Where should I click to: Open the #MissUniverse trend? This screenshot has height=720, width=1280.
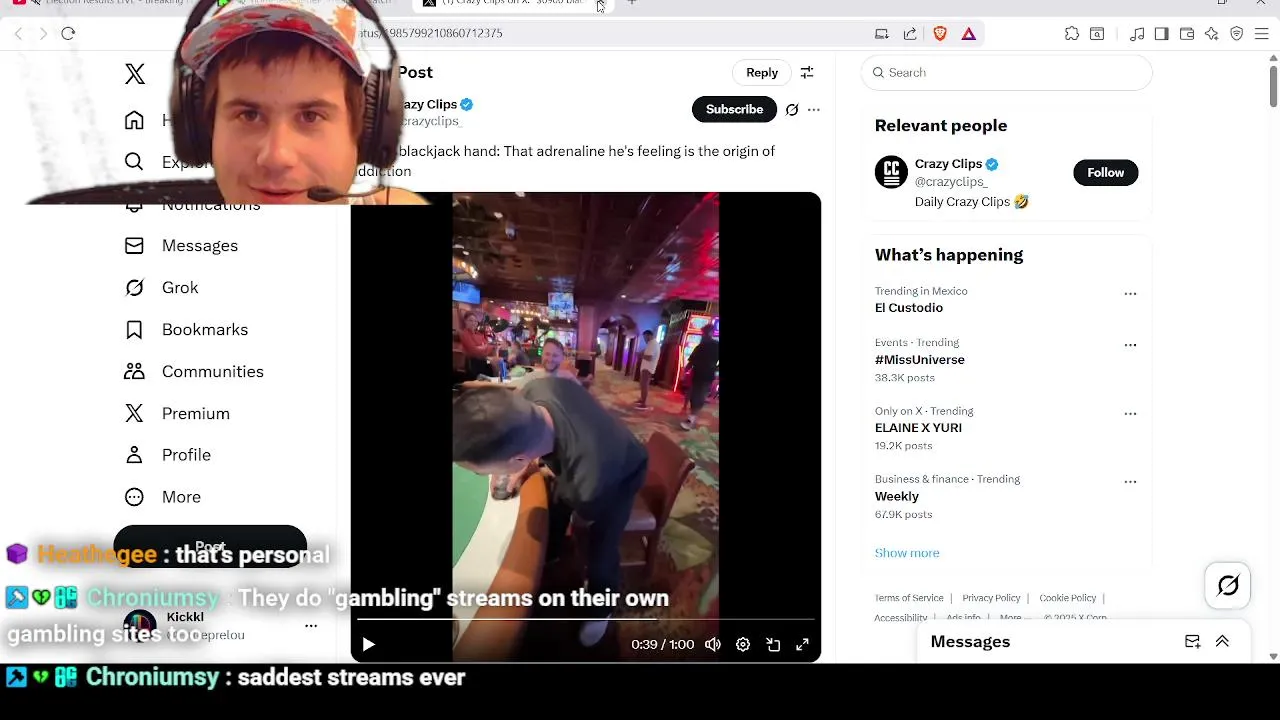pyautogui.click(x=920, y=360)
